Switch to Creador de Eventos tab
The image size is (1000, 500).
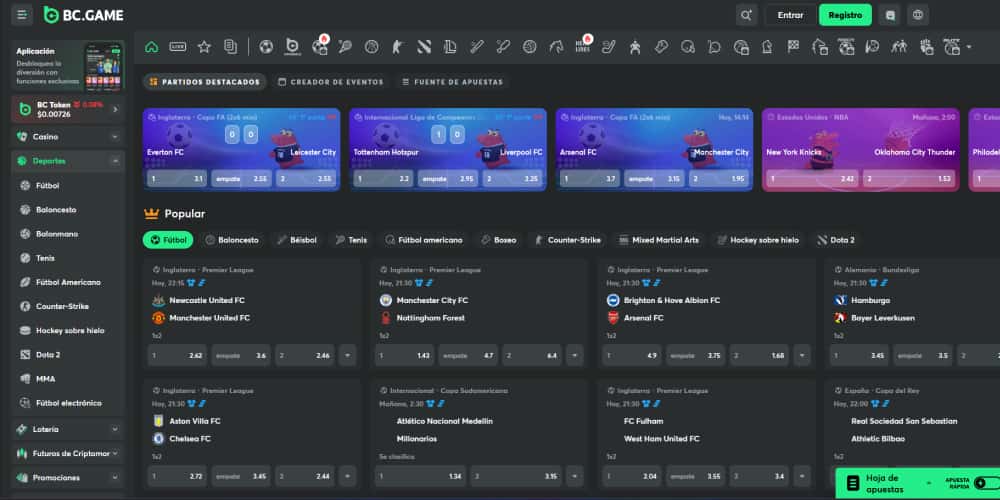click(330, 82)
